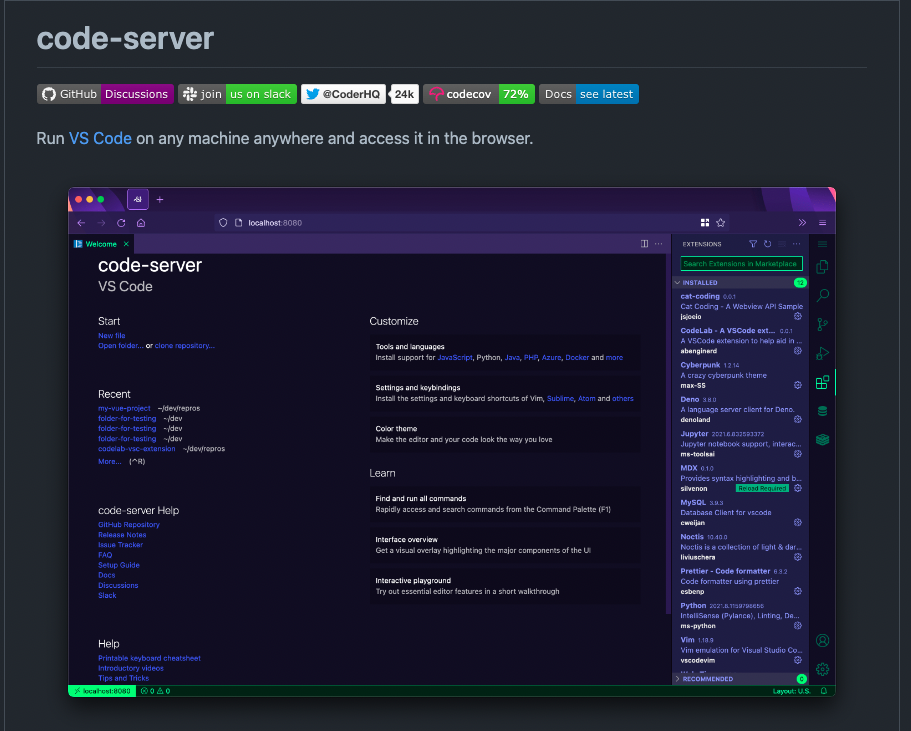Open the my-vue-project recent entry
Screen dimensions: 911x731
pos(124,408)
